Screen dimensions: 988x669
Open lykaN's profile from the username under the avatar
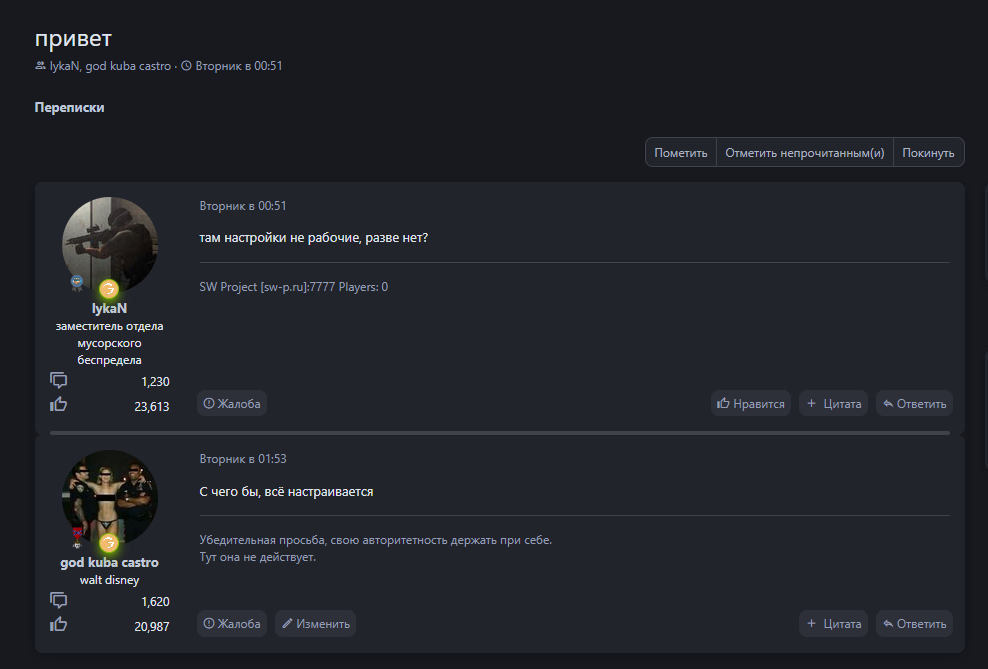[x=109, y=309]
